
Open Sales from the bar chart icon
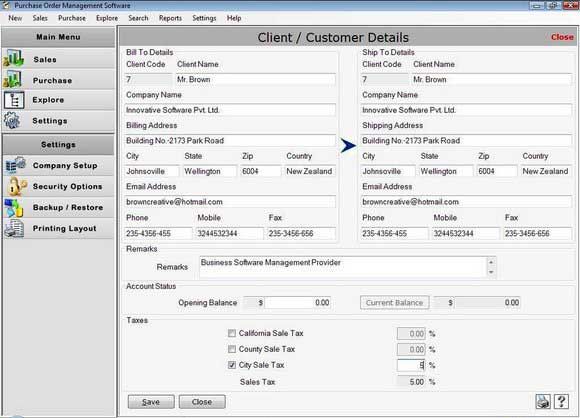[x=14, y=58]
